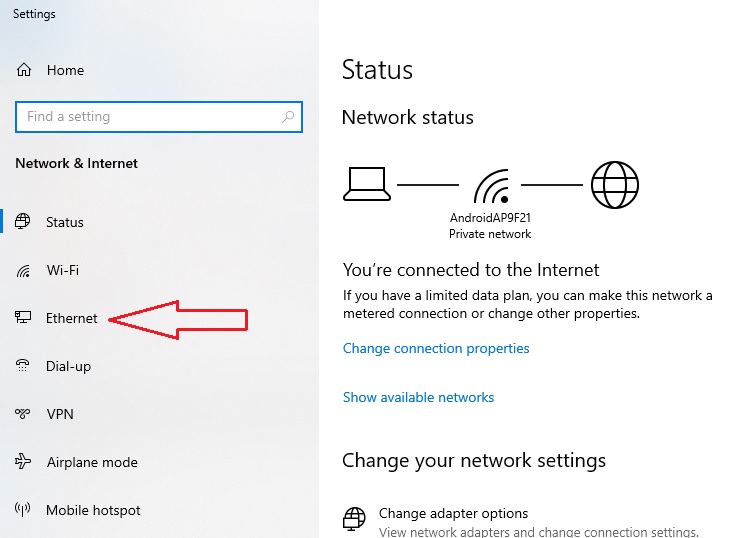Open Change connection properties link
753x538 pixels.
(436, 348)
